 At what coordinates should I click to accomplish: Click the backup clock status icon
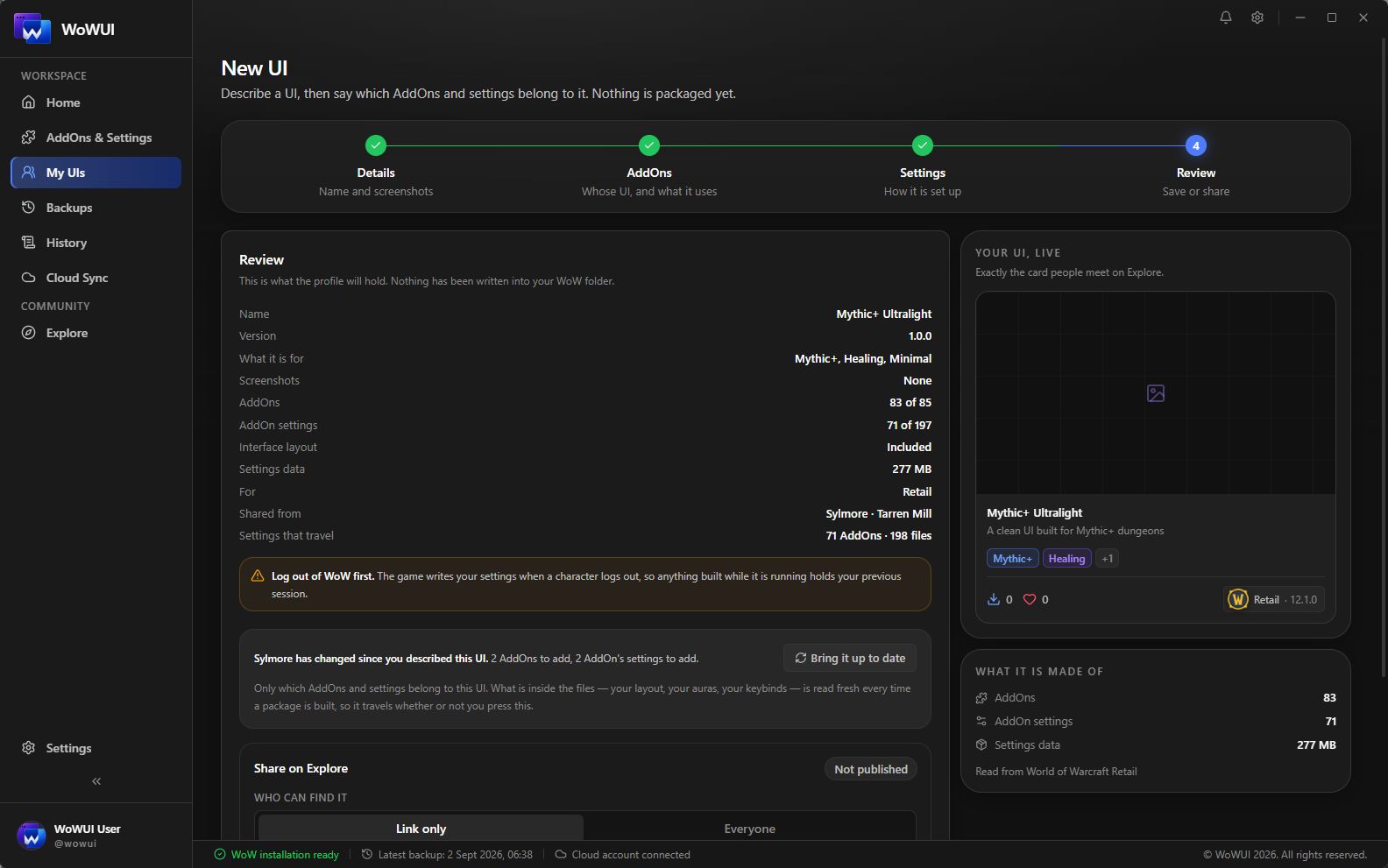(x=367, y=855)
